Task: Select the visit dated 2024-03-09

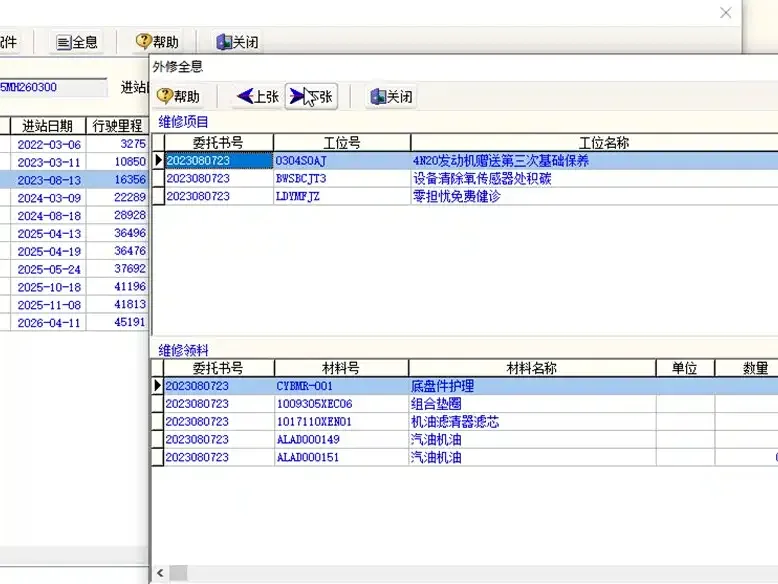Action: pos(49,198)
